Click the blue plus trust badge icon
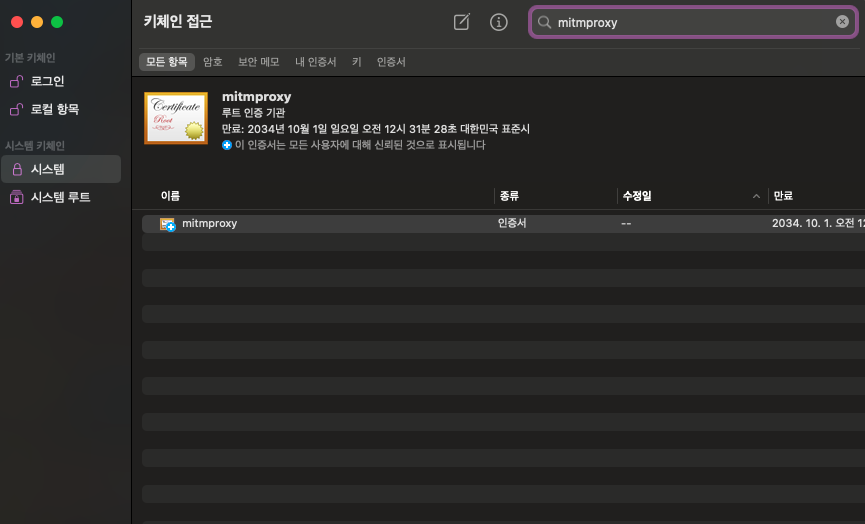Image resolution: width=865 pixels, height=524 pixels. (x=227, y=145)
